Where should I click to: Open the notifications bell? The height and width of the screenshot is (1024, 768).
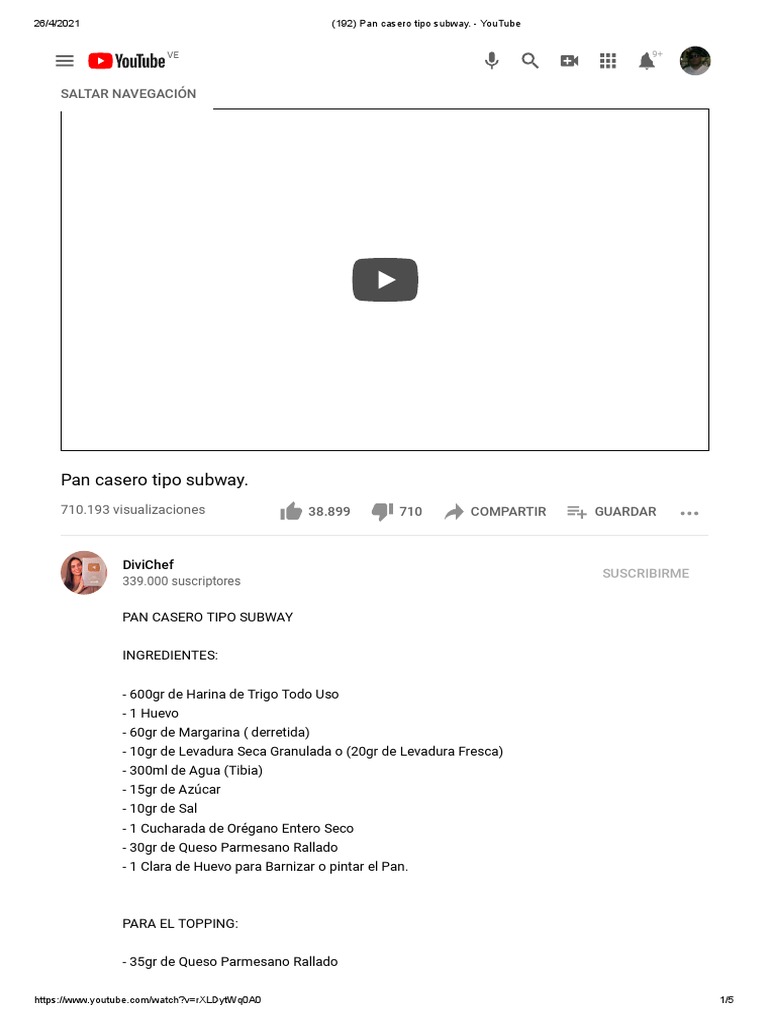click(x=647, y=61)
